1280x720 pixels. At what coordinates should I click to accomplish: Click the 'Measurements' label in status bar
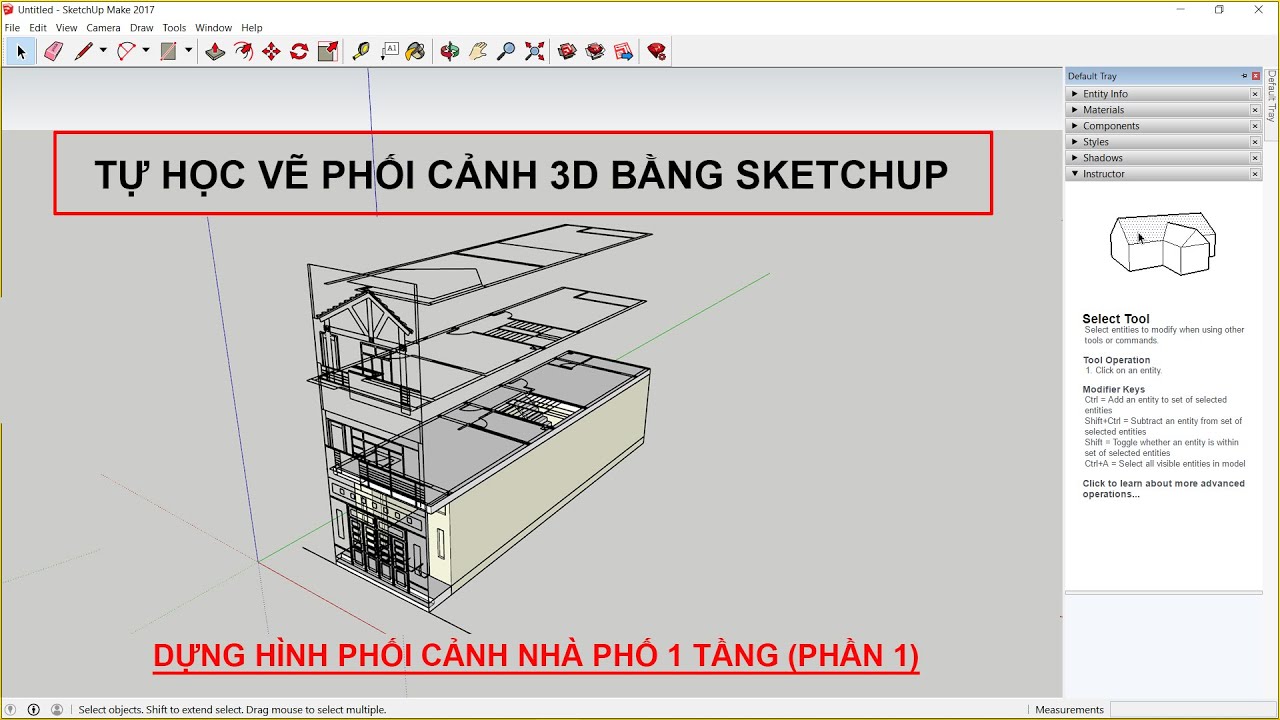(x=1070, y=710)
